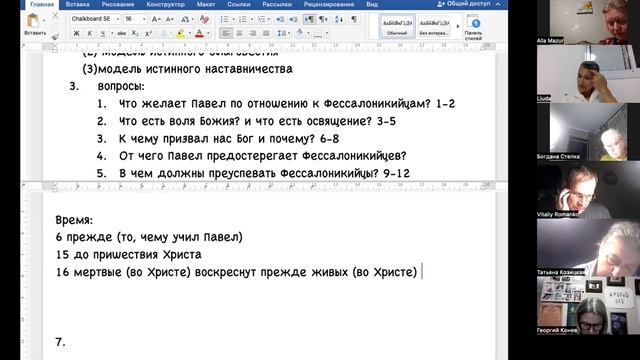Toggle bold (Ж) formatting

point(76,33)
